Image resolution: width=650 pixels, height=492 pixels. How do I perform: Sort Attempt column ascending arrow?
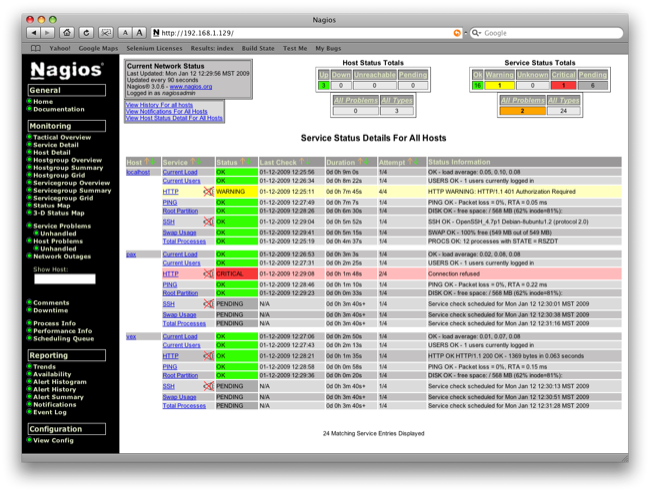pyautogui.click(x=410, y=161)
